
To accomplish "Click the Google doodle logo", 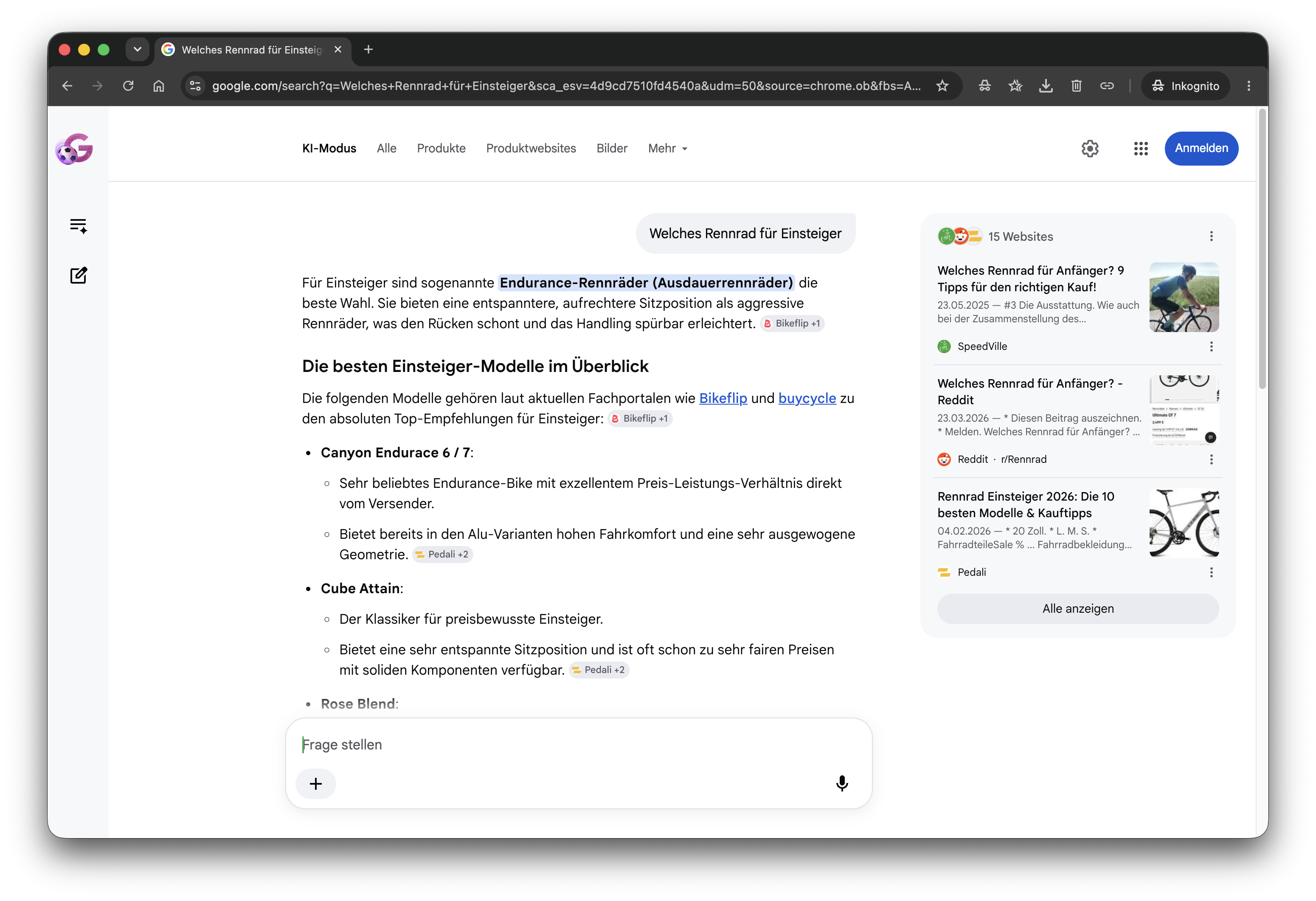I will (74, 149).
